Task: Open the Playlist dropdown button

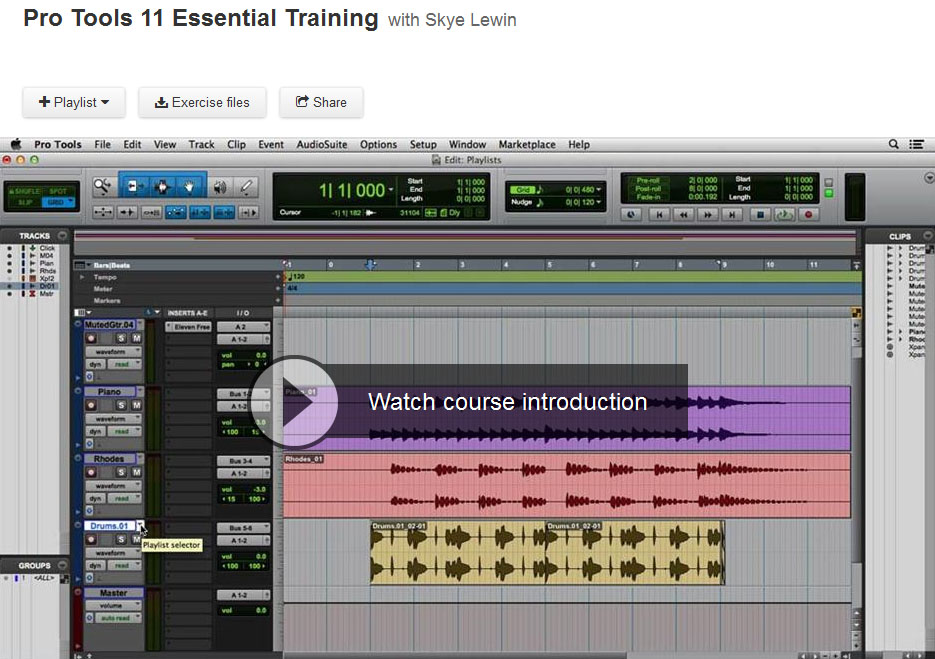Action: [74, 102]
